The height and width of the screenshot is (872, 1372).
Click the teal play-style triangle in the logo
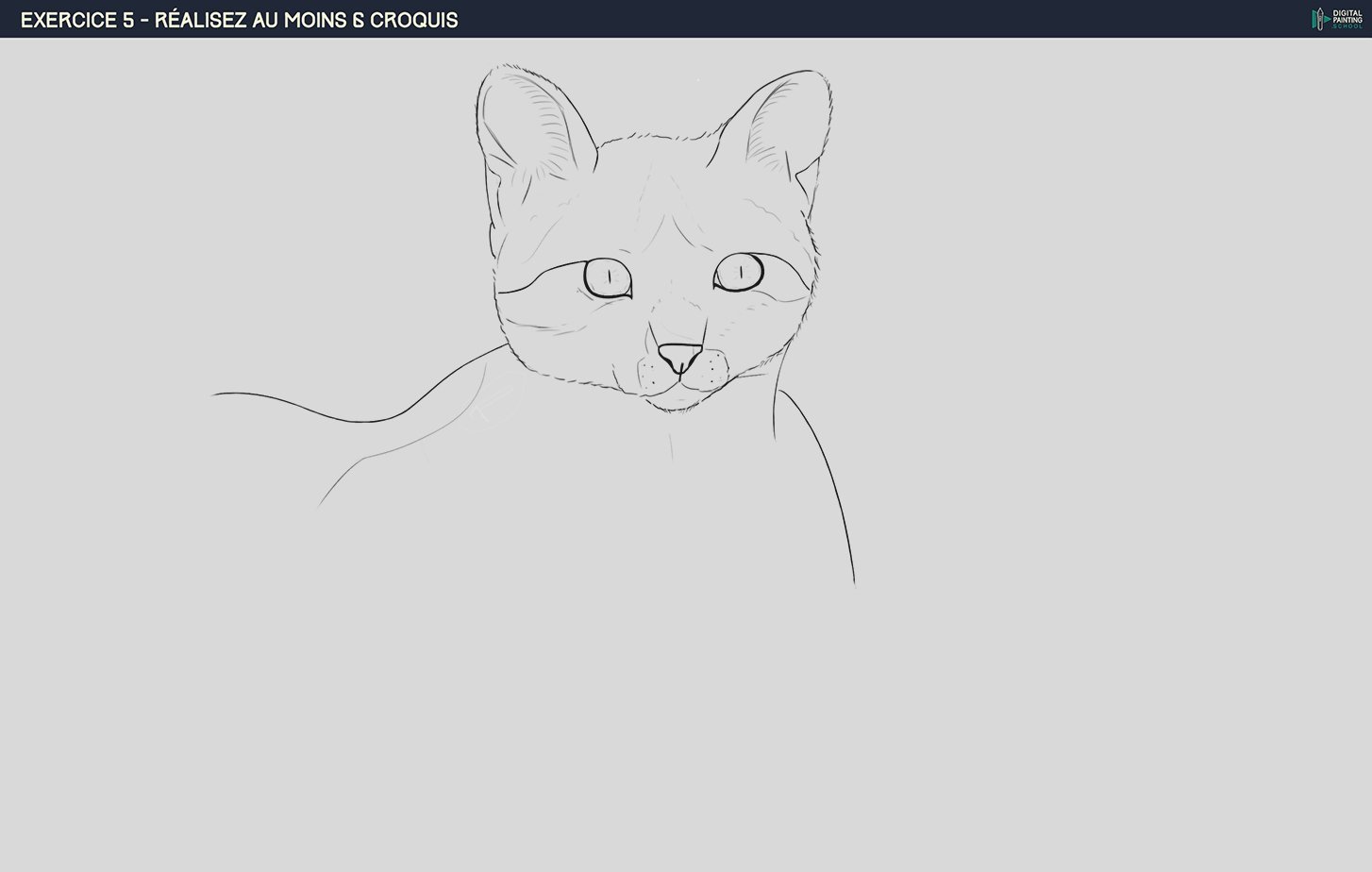(x=1327, y=19)
